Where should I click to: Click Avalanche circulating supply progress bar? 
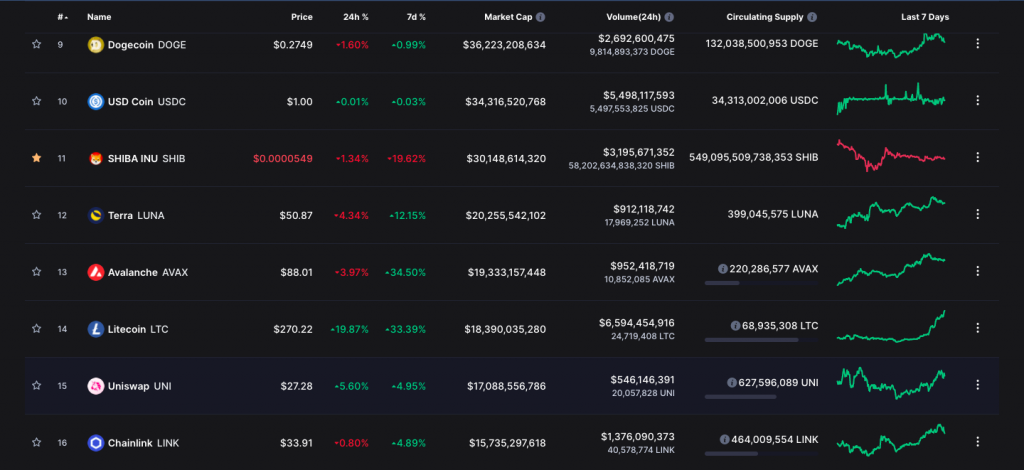point(761,283)
